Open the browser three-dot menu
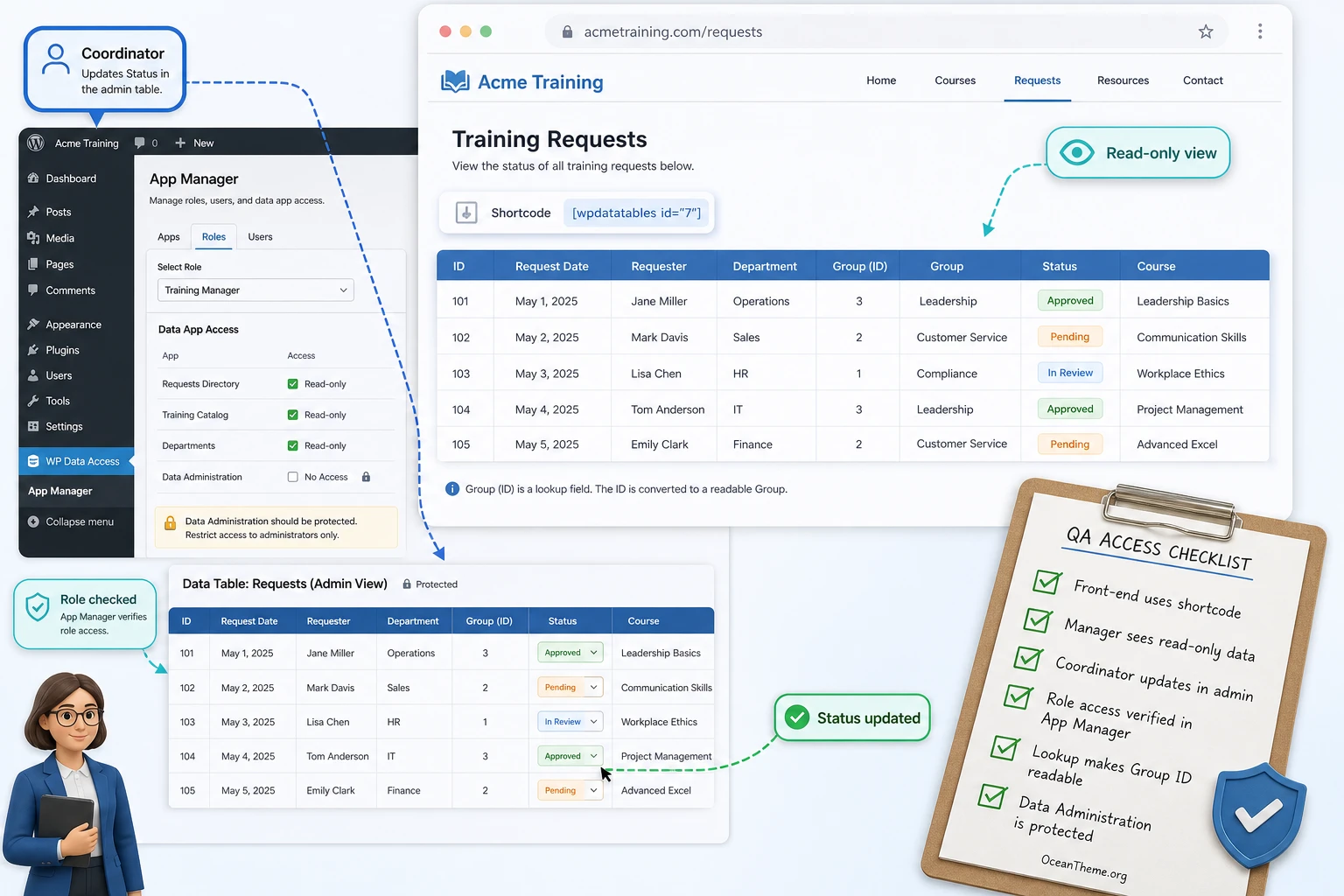This screenshot has height=896, width=1344. pos(1260,31)
